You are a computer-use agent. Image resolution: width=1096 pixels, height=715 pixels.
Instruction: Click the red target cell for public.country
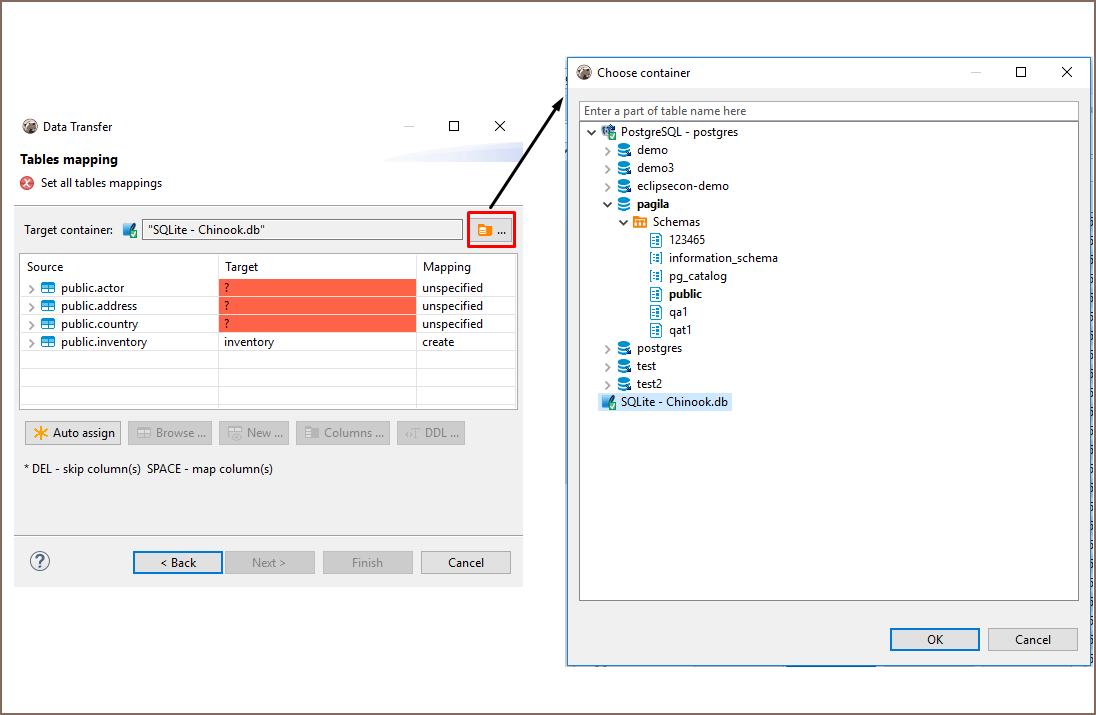pos(317,324)
